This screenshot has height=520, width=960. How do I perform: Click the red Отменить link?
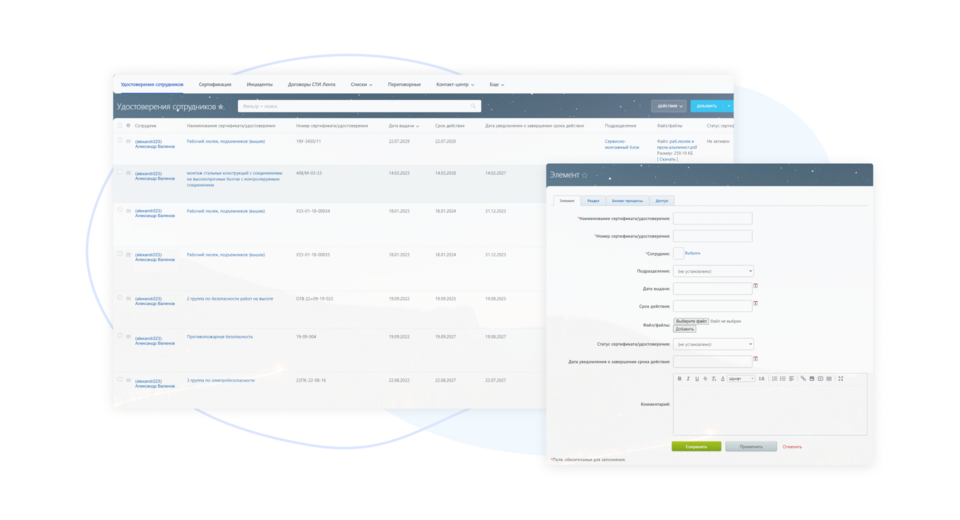pos(792,447)
